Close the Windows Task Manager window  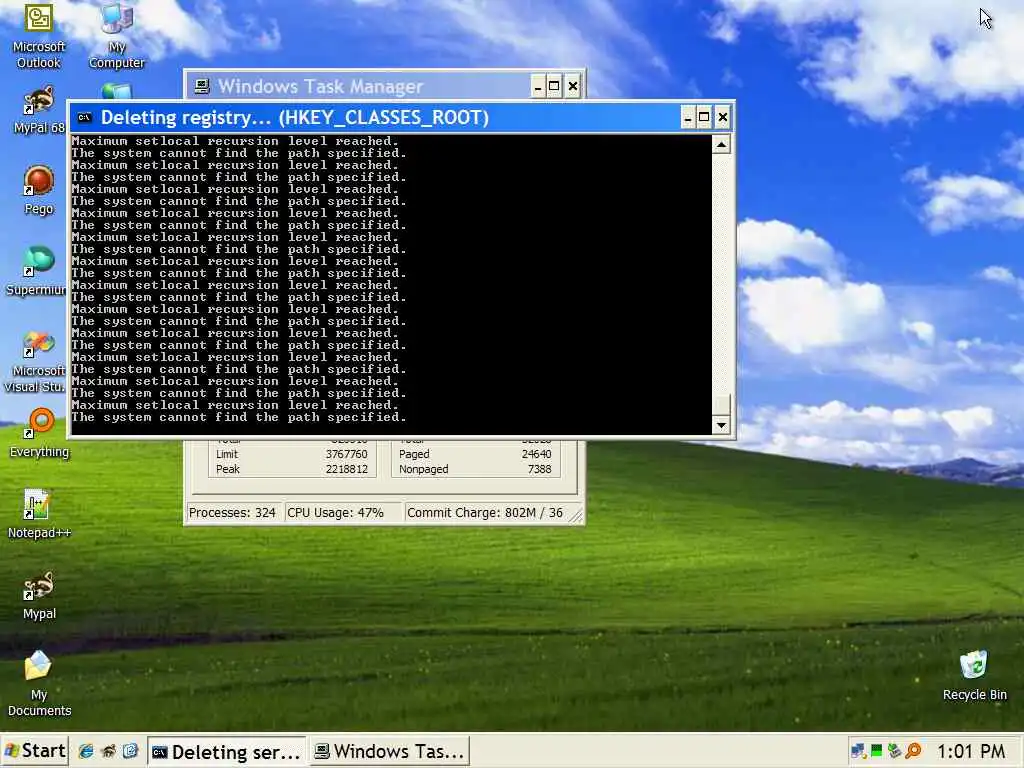point(573,86)
